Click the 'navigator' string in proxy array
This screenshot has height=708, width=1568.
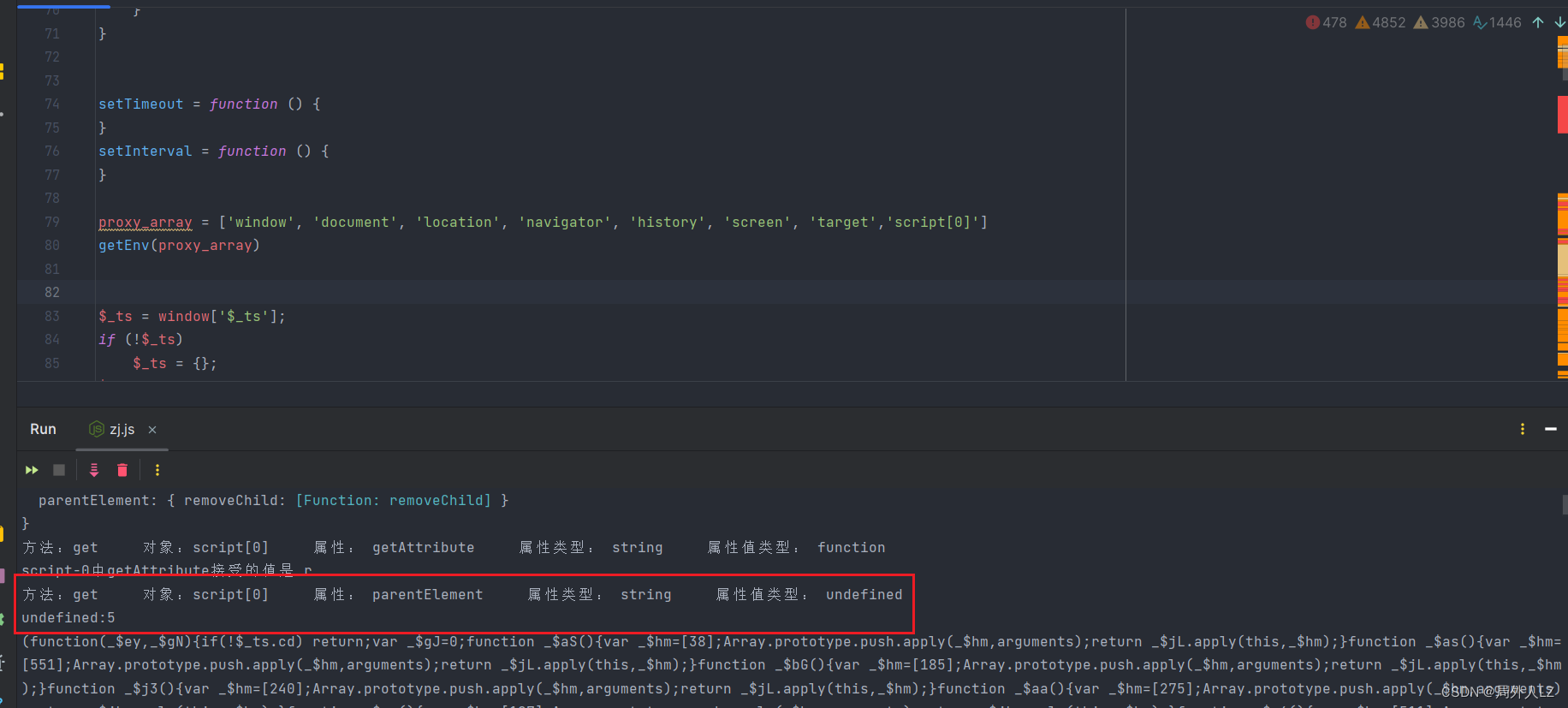[x=565, y=223]
